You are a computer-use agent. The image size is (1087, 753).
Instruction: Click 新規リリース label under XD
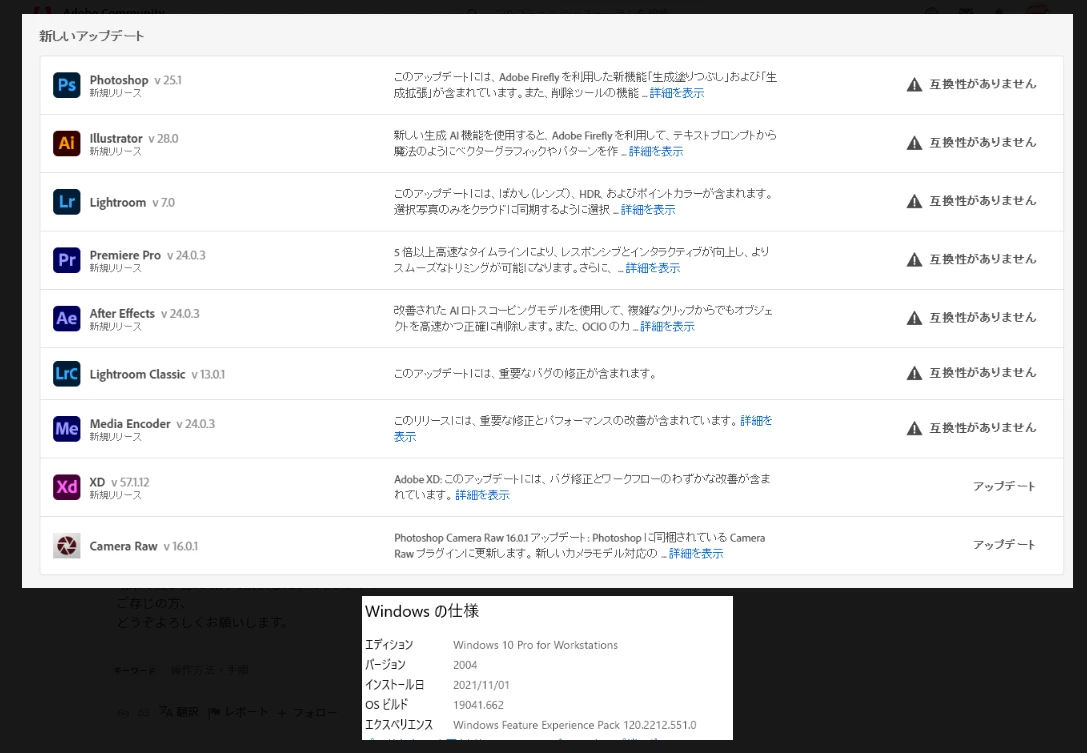coord(115,495)
